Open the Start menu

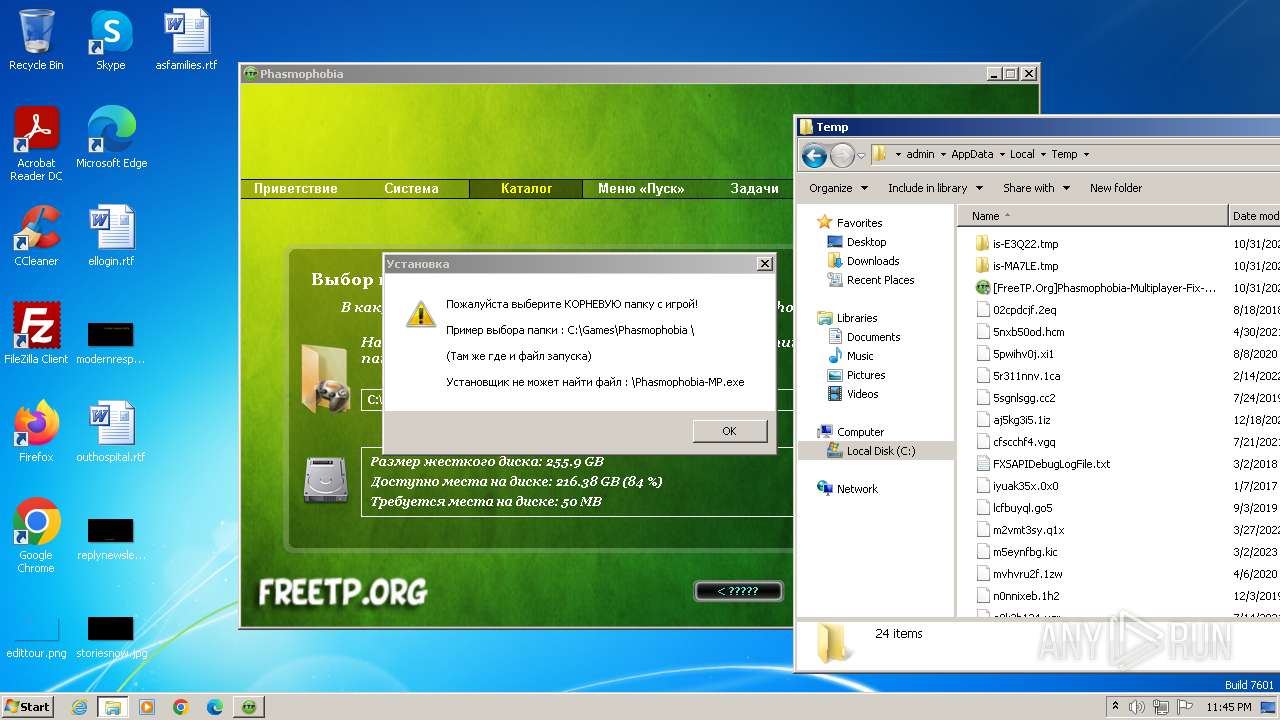[x=27, y=707]
